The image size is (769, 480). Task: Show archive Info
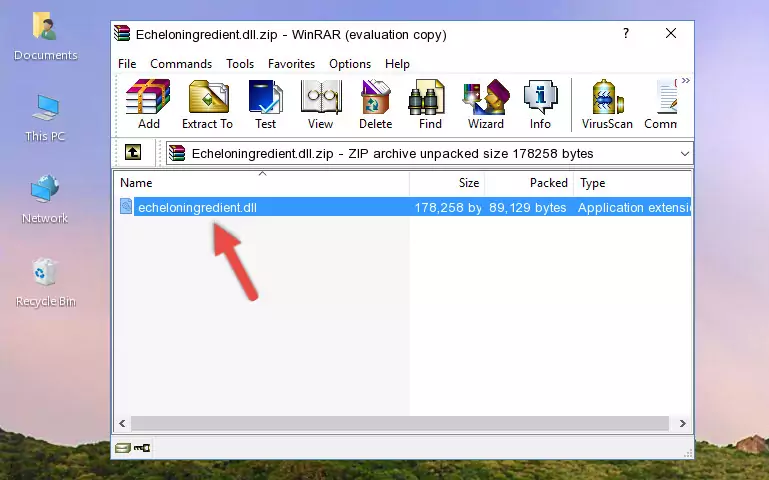pyautogui.click(x=540, y=104)
